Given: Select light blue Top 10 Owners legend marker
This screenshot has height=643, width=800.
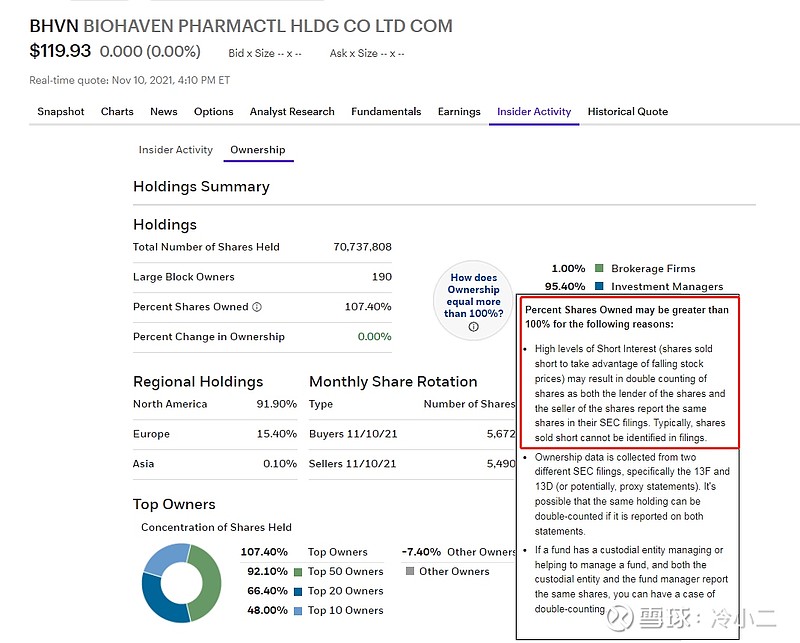Looking at the screenshot, I should point(297,611).
